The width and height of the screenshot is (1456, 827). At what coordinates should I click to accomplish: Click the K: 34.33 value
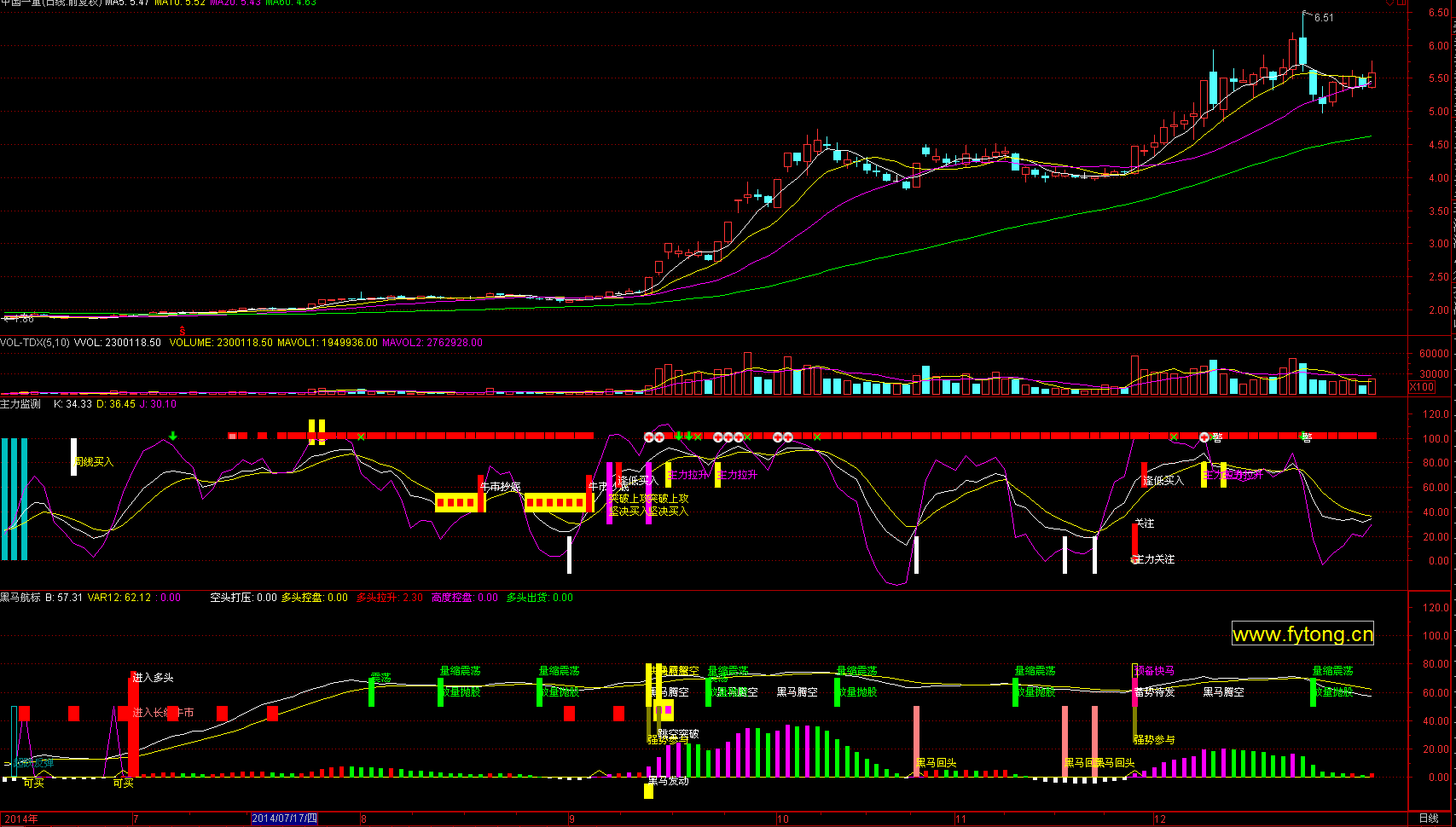pos(73,404)
